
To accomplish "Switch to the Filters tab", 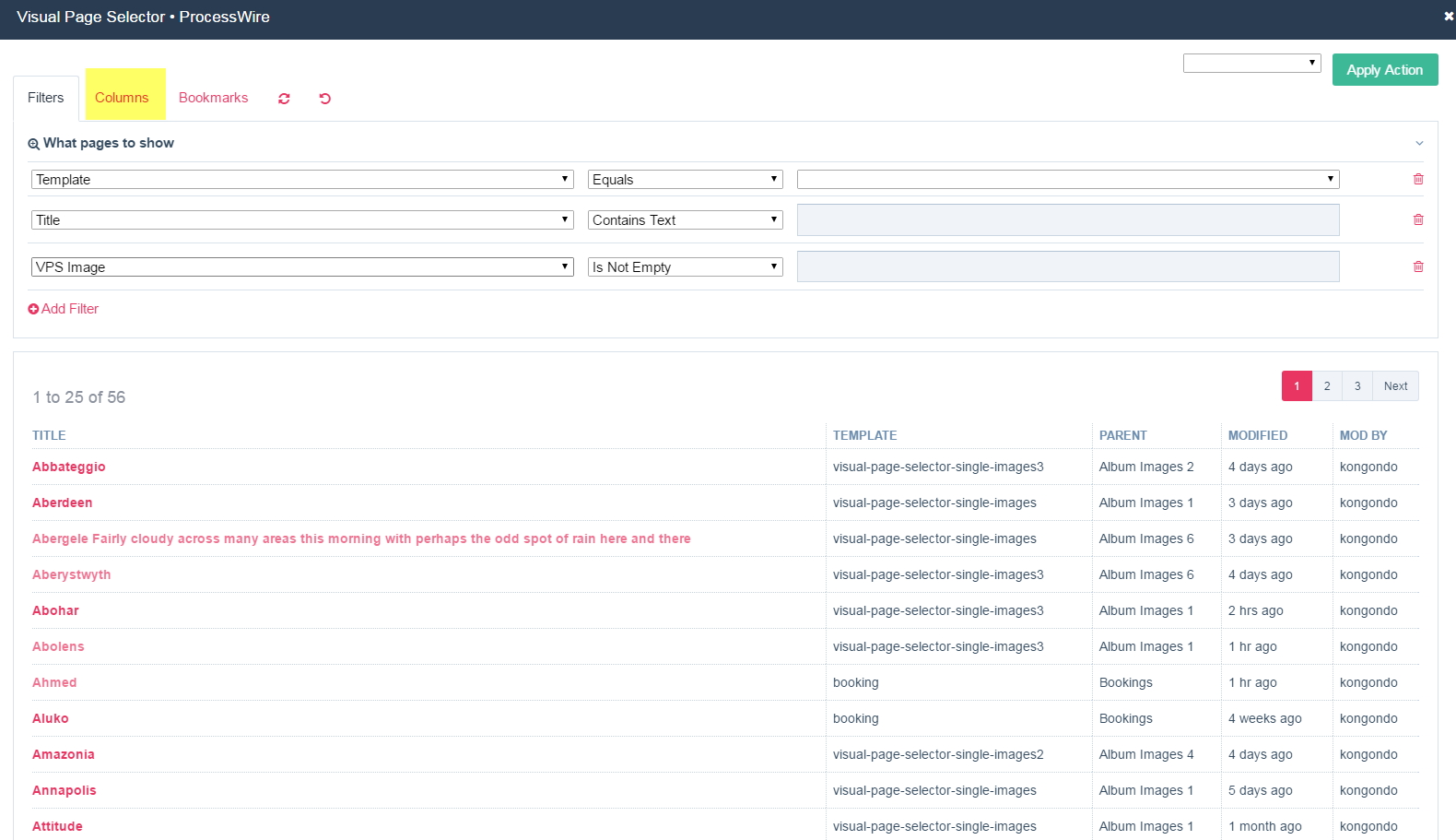I will point(46,98).
